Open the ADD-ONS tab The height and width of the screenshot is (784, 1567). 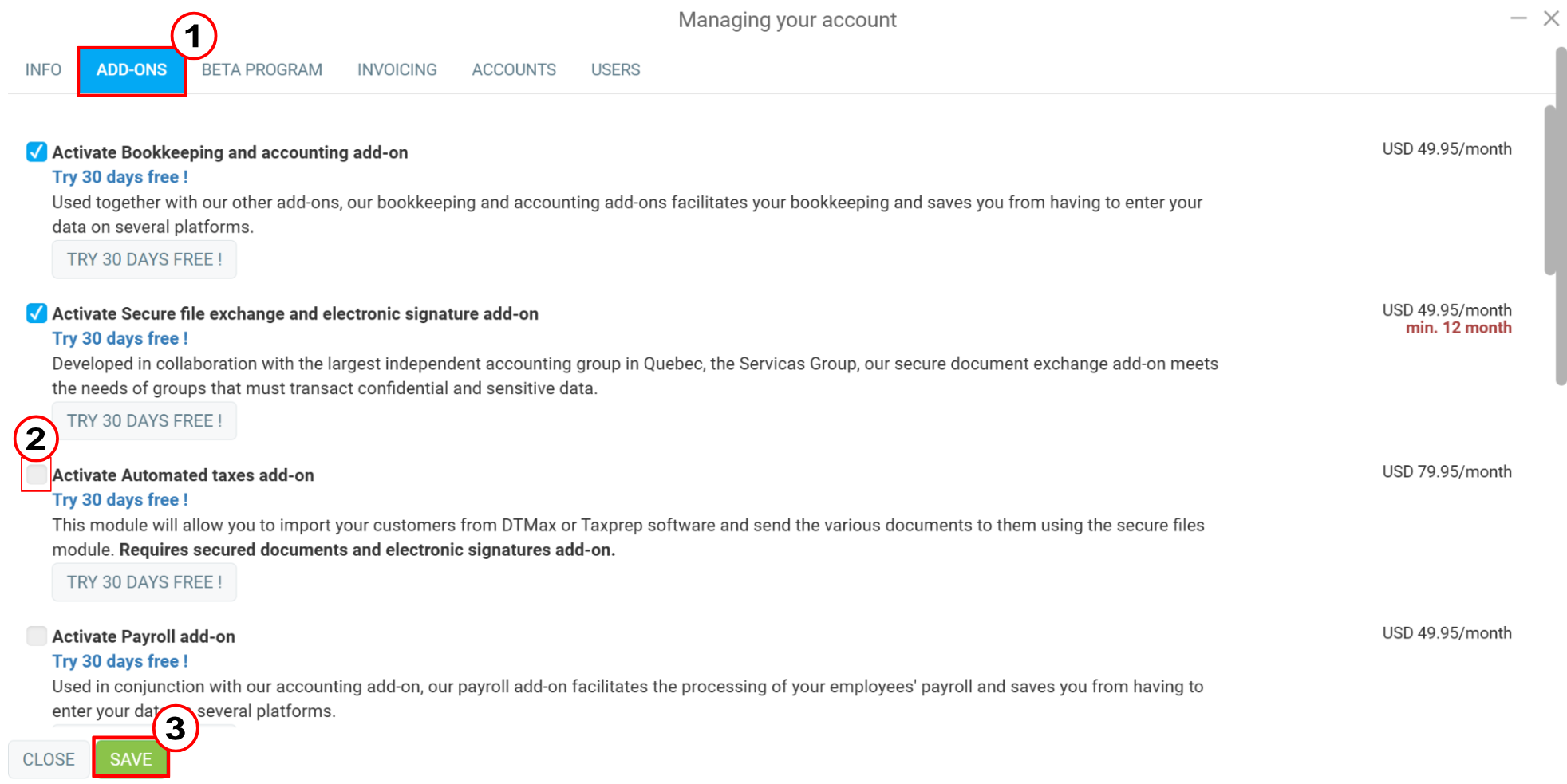(x=131, y=69)
